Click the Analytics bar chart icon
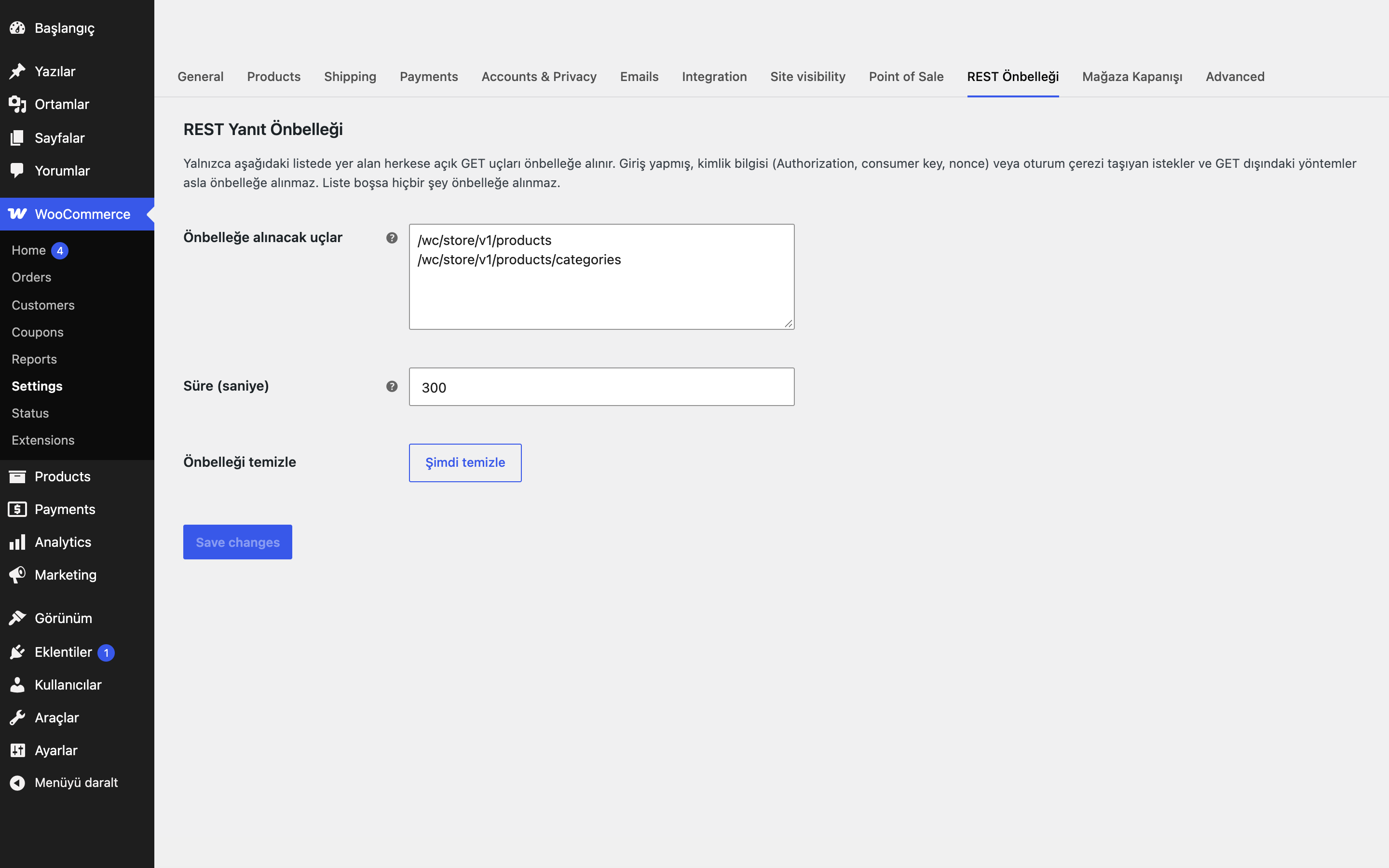The width and height of the screenshot is (1389, 868). 17,542
